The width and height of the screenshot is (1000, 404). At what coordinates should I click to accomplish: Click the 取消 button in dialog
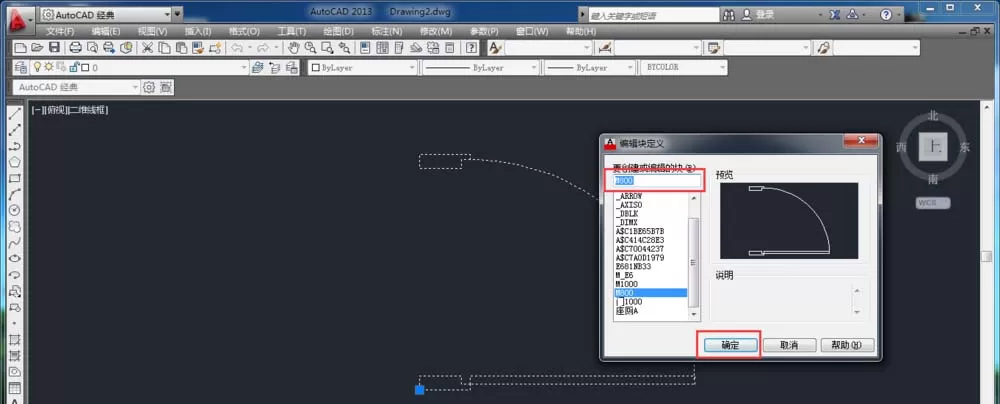(790, 345)
